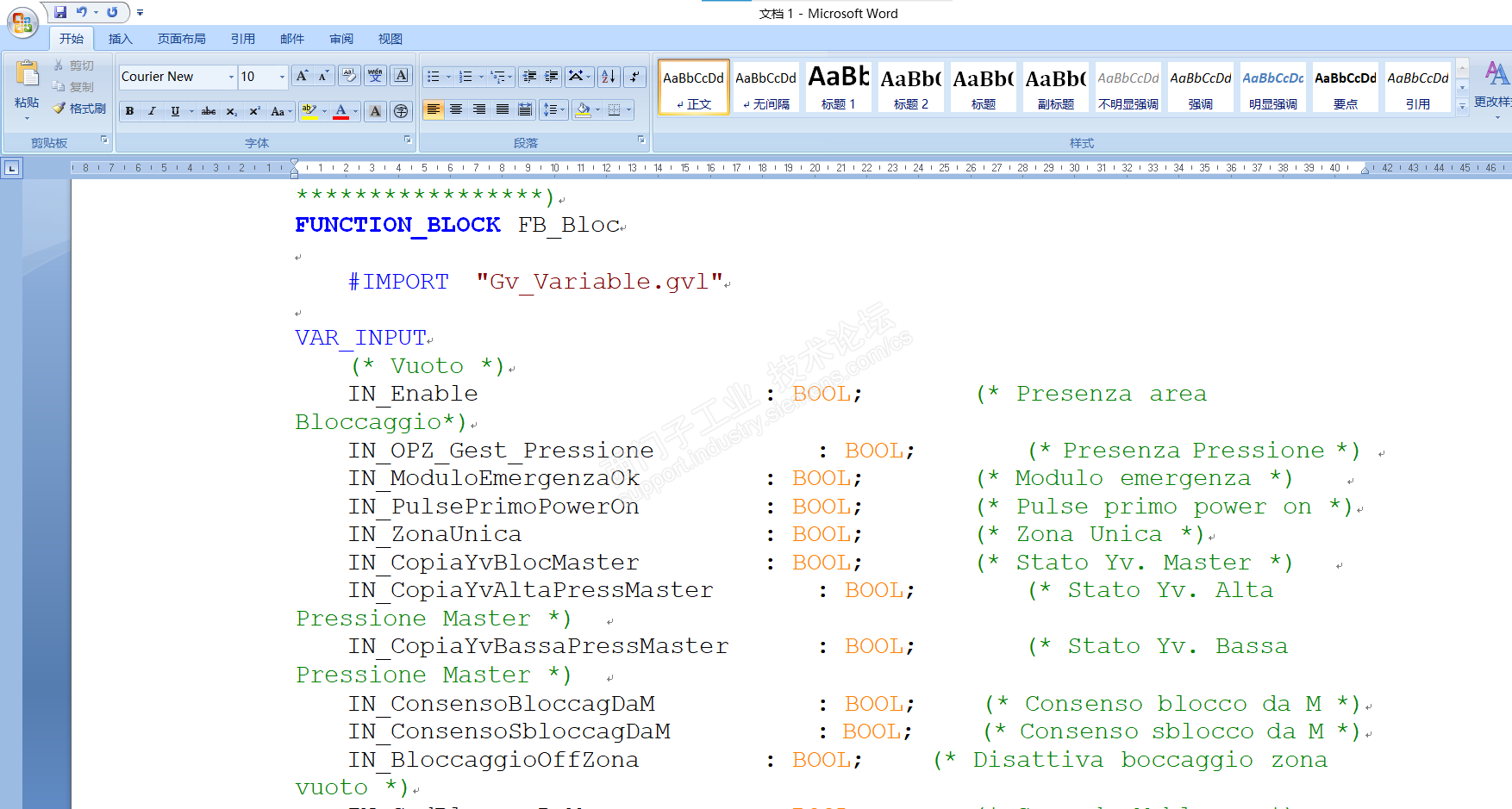Open the enclosed characters tool
The height and width of the screenshot is (809, 1512).
click(401, 111)
